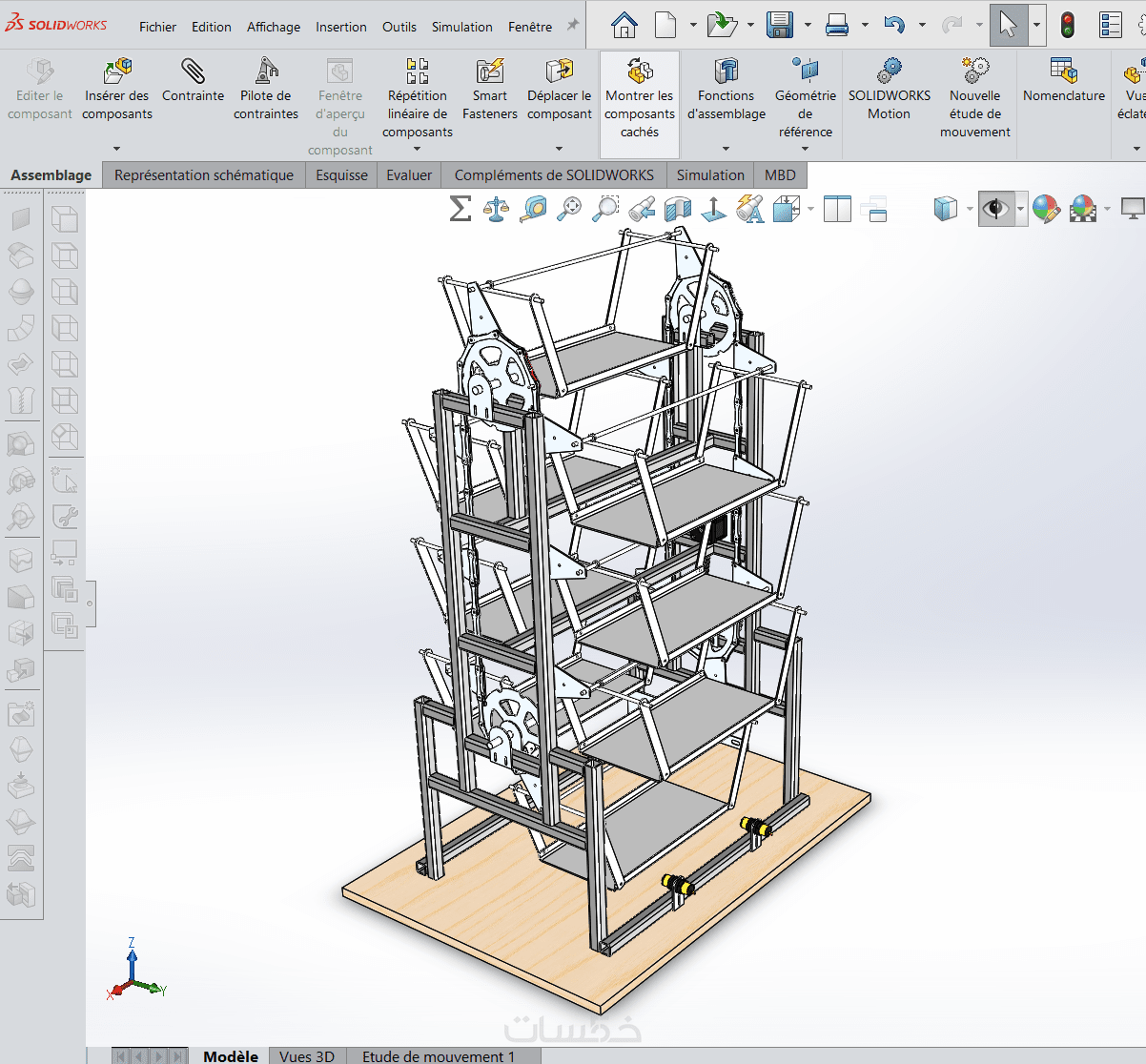
Task: Open Répétition linéaire de composants dropdown arrow
Action: [417, 149]
